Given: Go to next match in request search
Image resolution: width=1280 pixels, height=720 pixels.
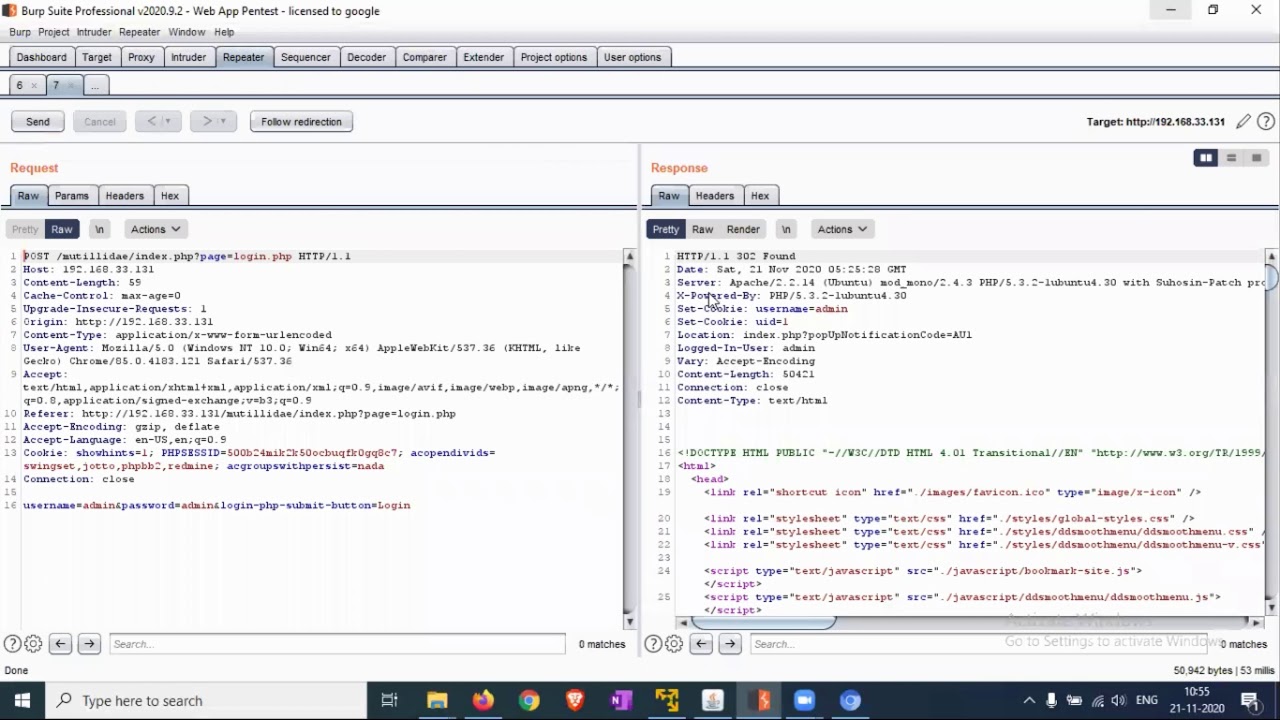Looking at the screenshot, I should pyautogui.click(x=89, y=644).
